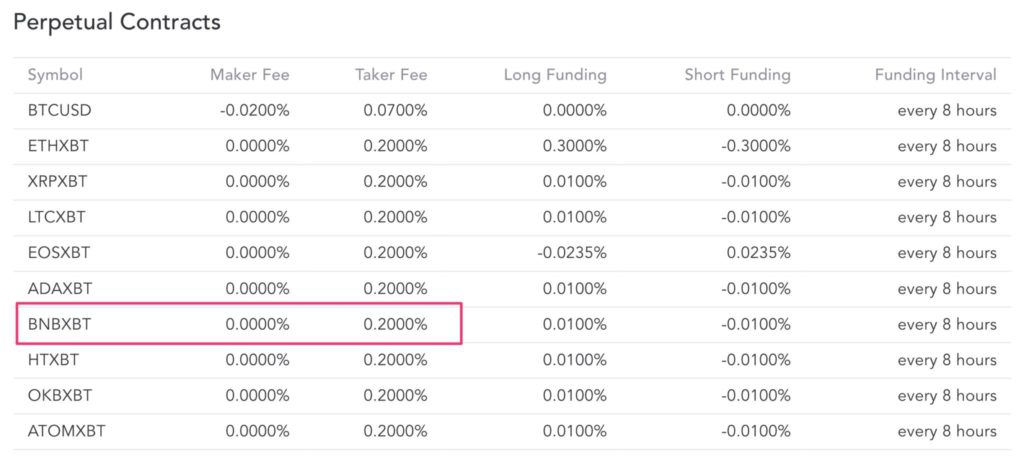Click the Symbol column header
Viewport: 1024px width, 464px height.
tap(55, 75)
